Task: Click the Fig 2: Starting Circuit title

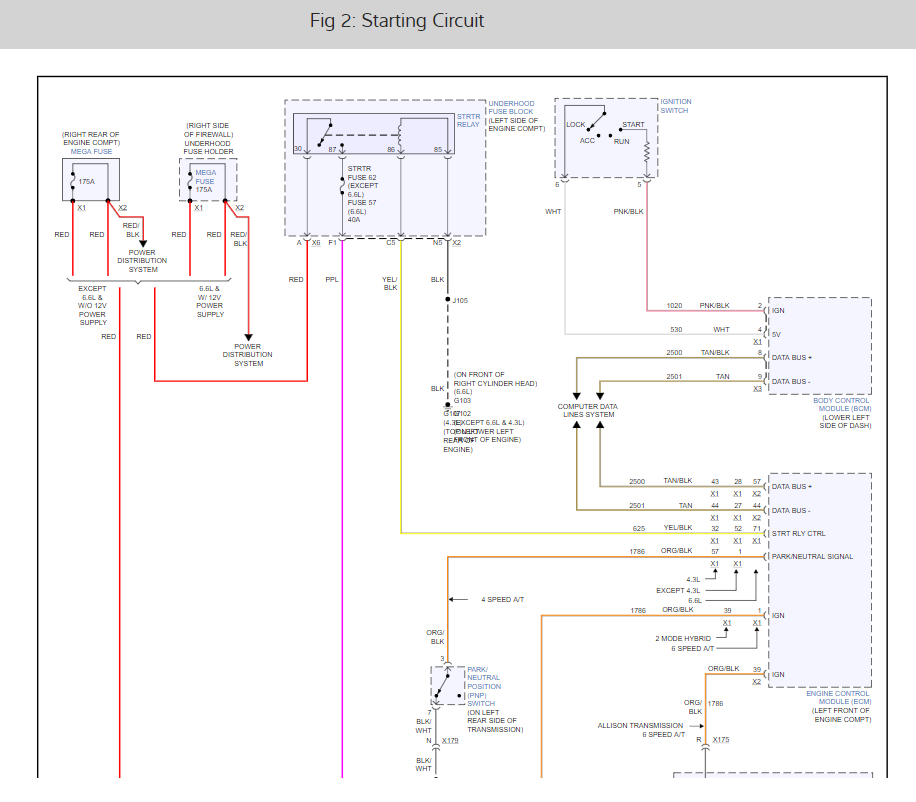Action: 397,21
